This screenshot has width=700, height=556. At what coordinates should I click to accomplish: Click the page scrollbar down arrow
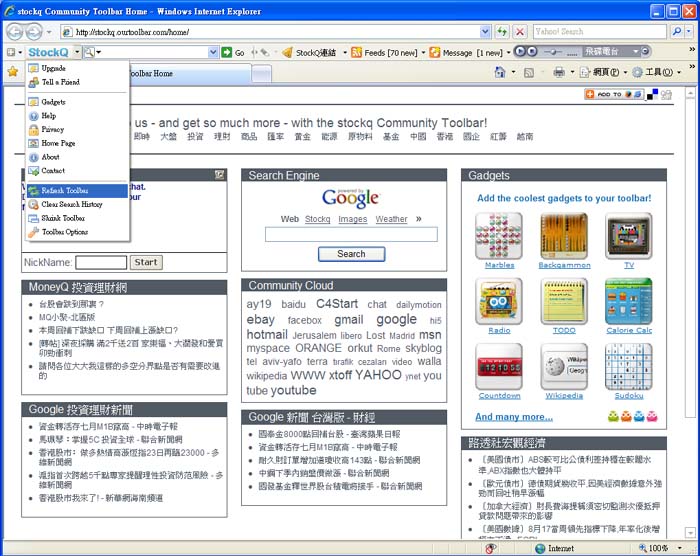pos(691,532)
